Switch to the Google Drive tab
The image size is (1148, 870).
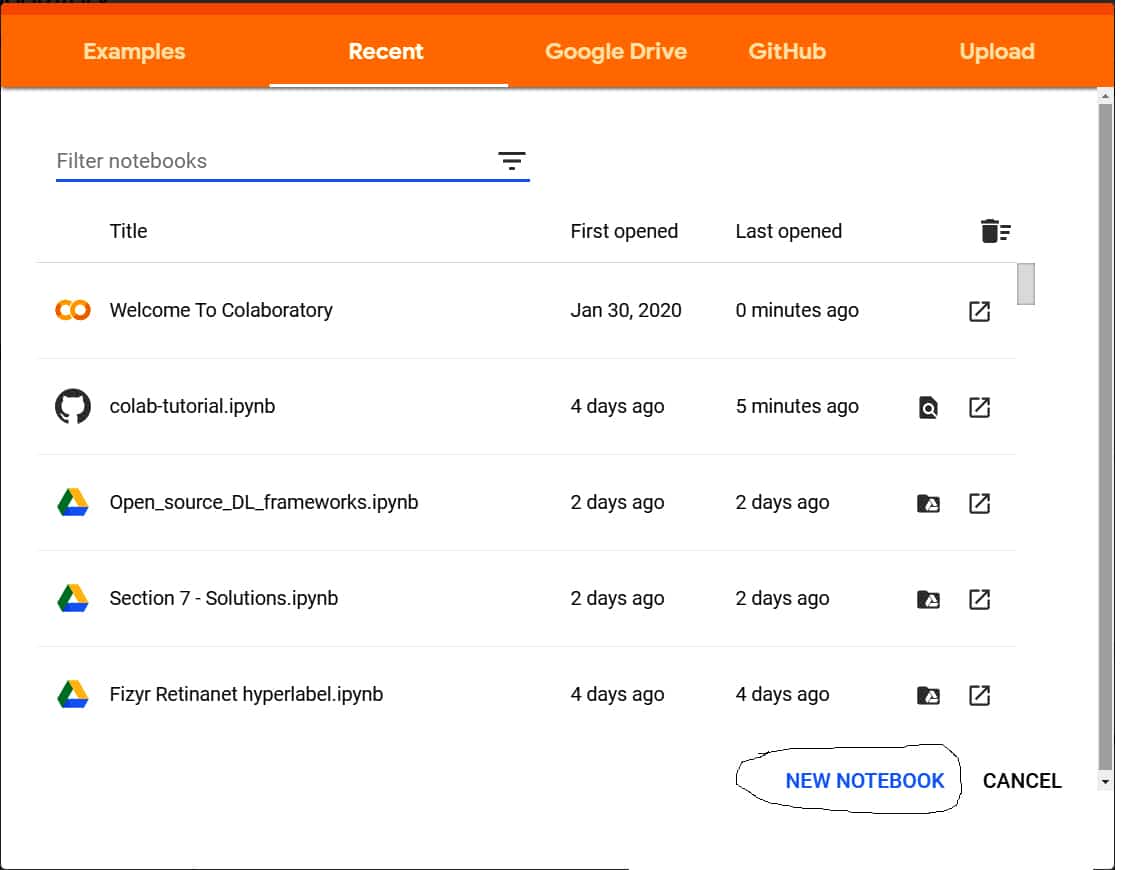click(x=615, y=52)
